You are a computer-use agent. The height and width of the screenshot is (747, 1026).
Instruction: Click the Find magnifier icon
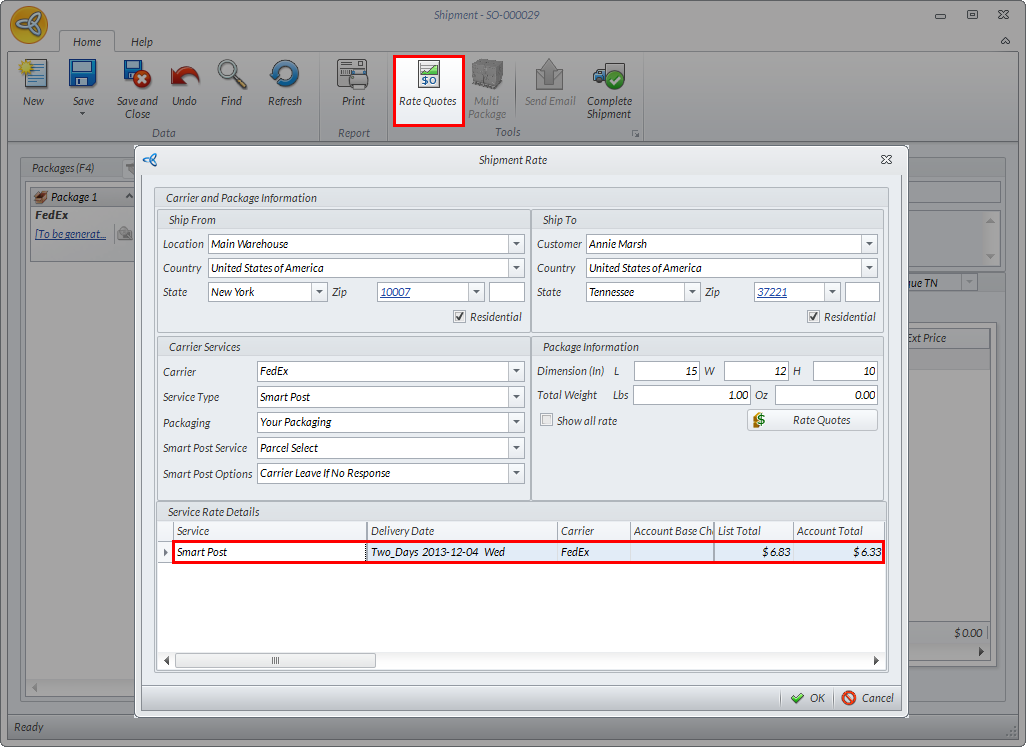pyautogui.click(x=232, y=77)
